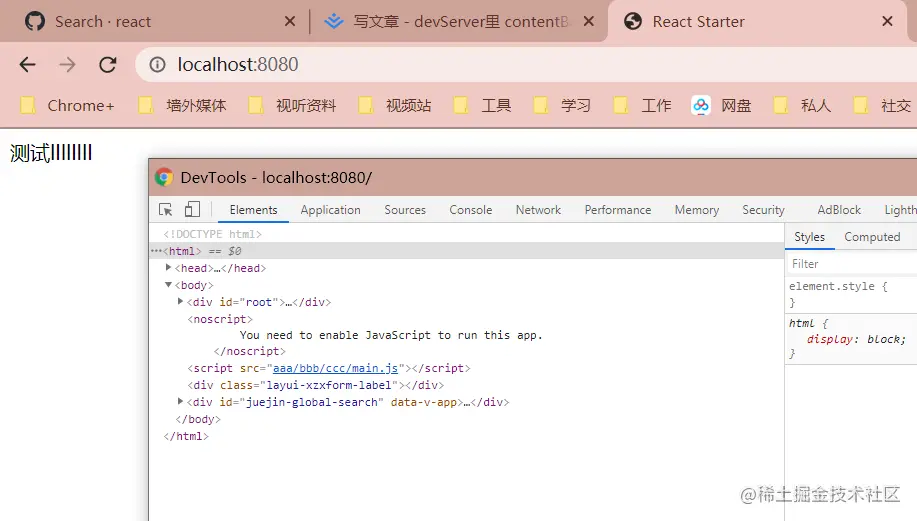Select the opening noscript tag line
Screen dimensions: 917x521
[220, 319]
